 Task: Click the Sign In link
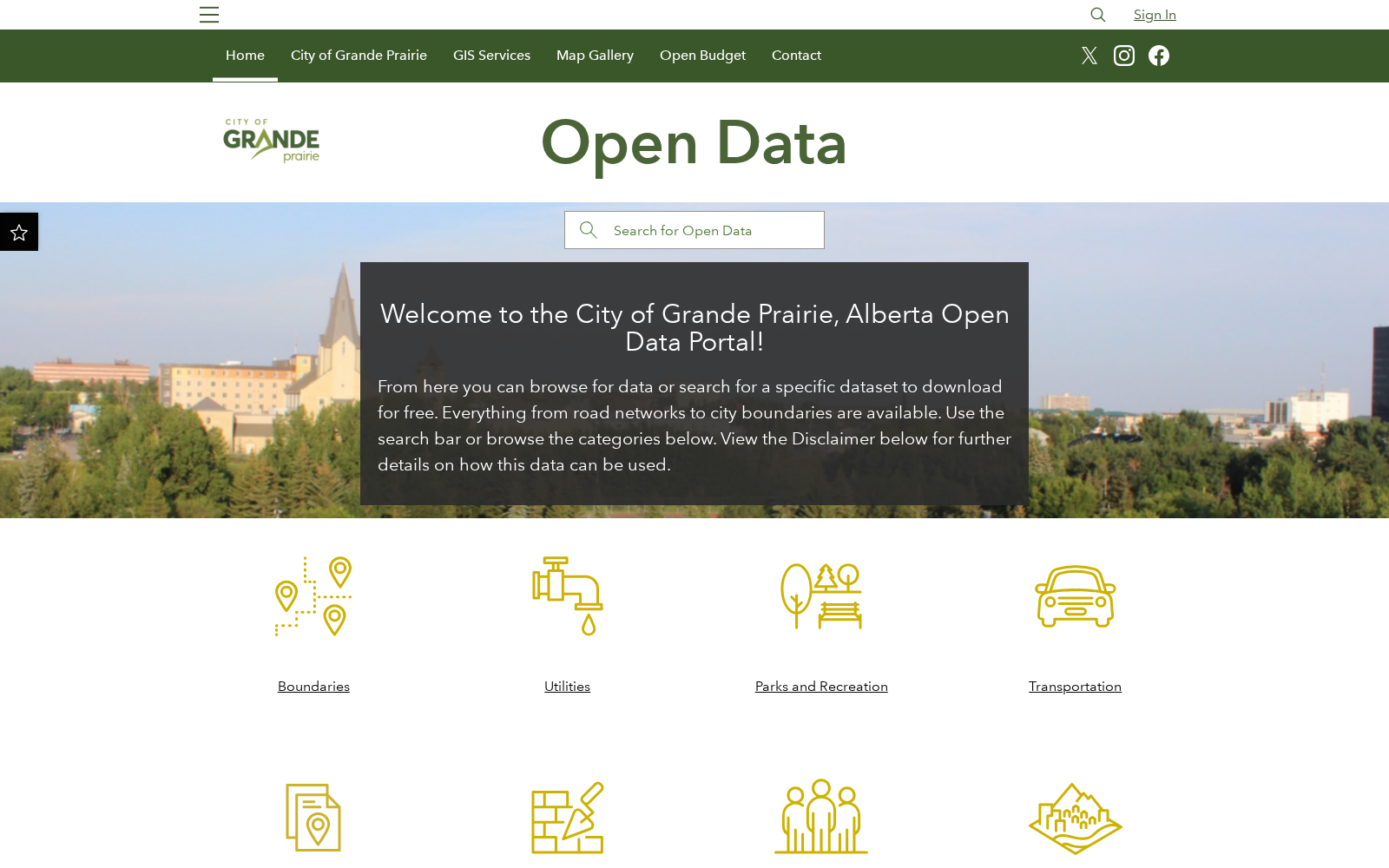1155,15
